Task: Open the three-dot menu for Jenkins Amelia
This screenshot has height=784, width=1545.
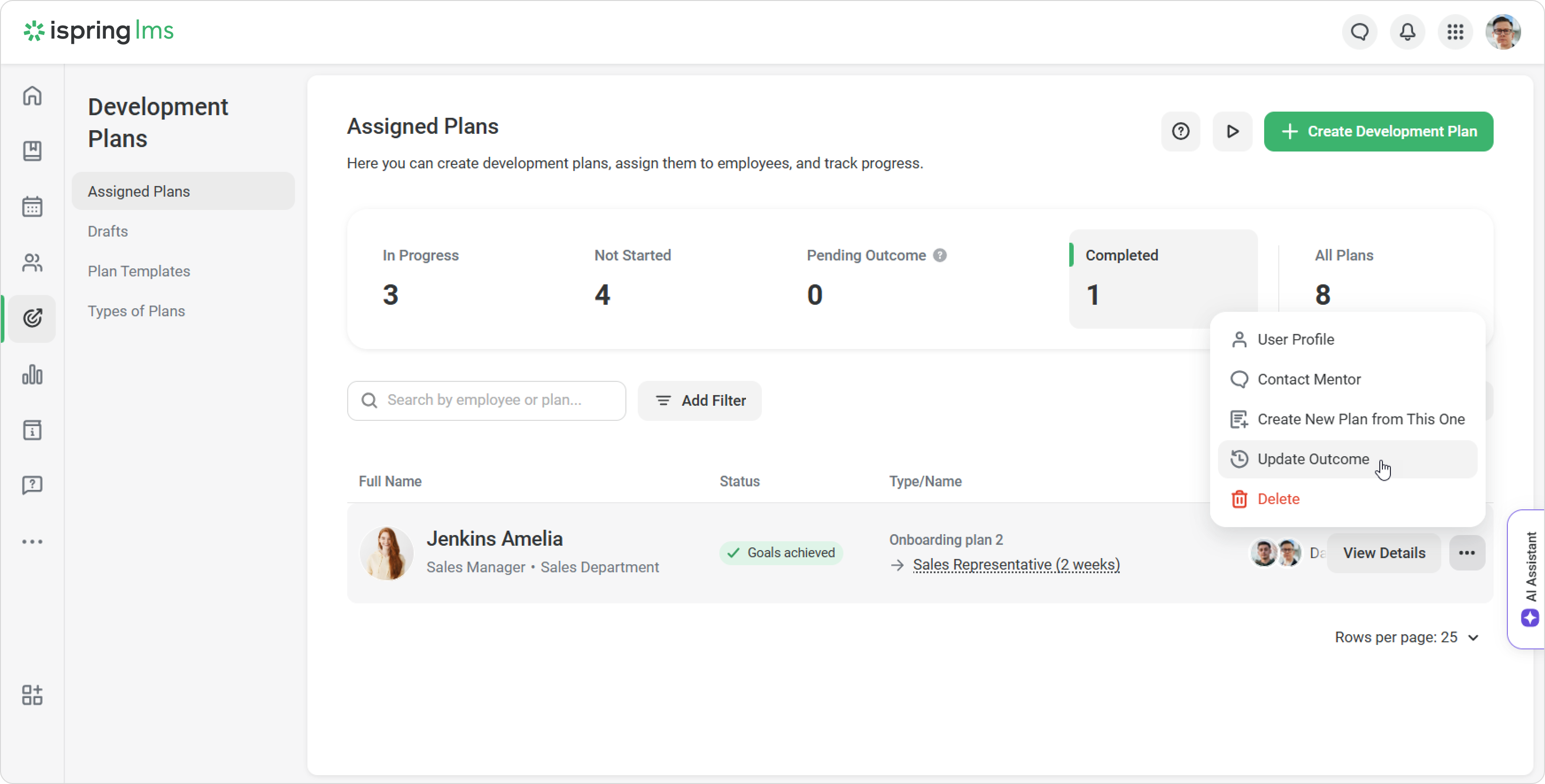Action: click(1467, 553)
